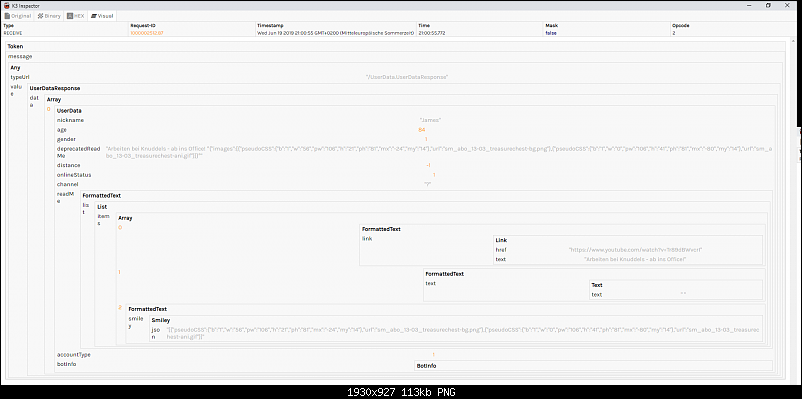This screenshot has width=802, height=399.
Task: Switch to the Original tab
Action: point(18,16)
